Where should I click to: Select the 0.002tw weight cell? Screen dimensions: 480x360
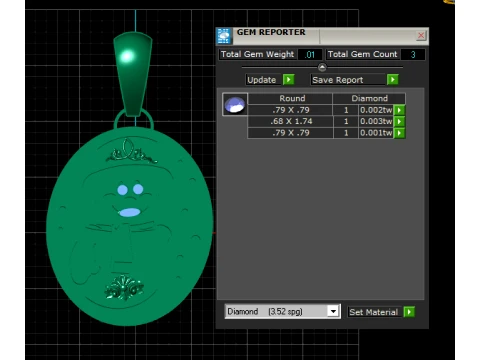pos(376,110)
